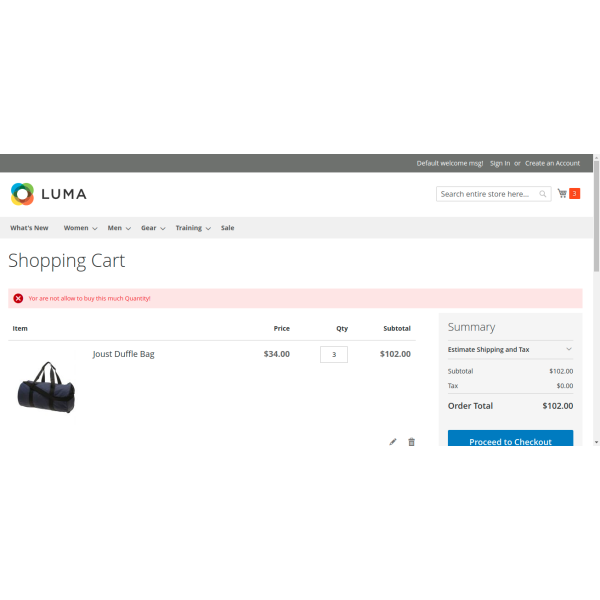Click the Create an Account link

tap(552, 163)
